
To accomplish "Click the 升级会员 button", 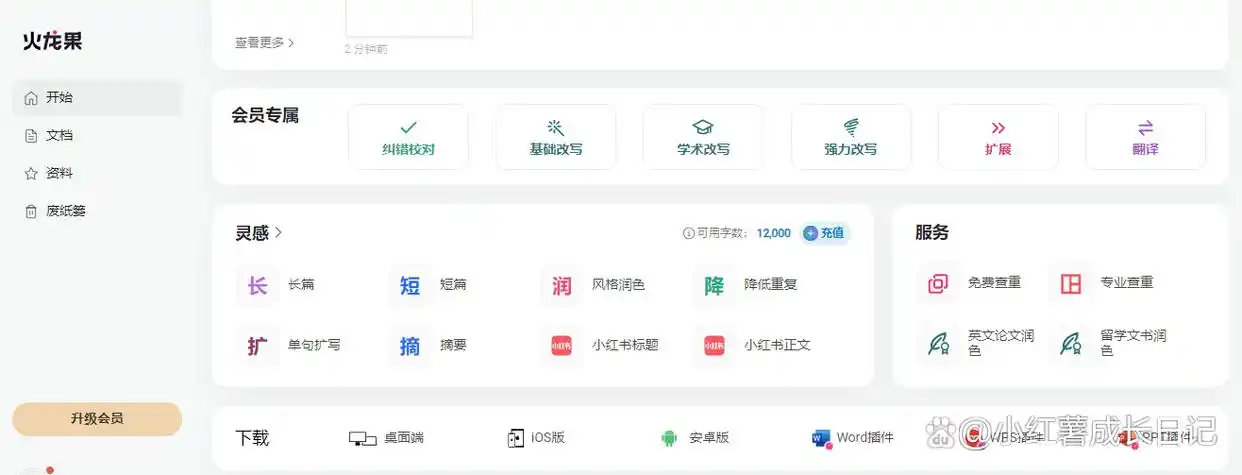I will click(97, 419).
